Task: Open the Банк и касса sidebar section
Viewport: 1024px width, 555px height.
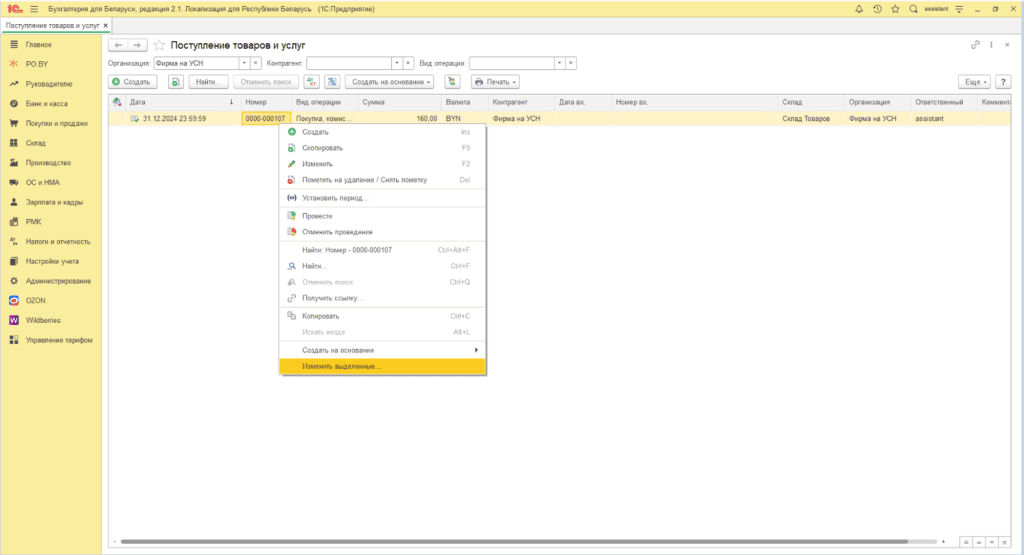Action: click(46, 104)
